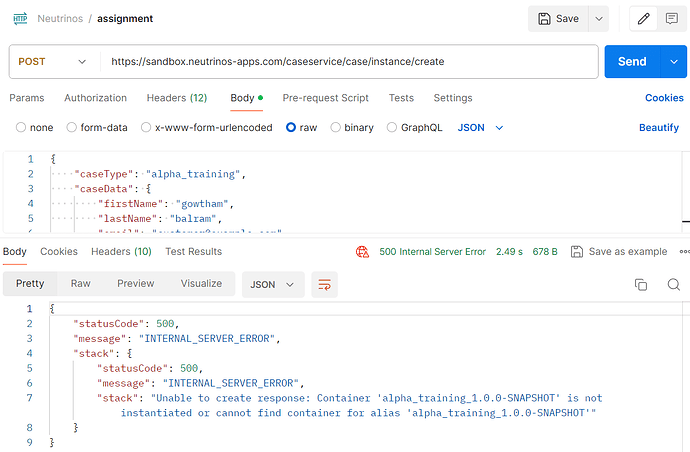This screenshot has height=452, width=690.
Task: Copy response using the copy icon
Action: (x=641, y=284)
